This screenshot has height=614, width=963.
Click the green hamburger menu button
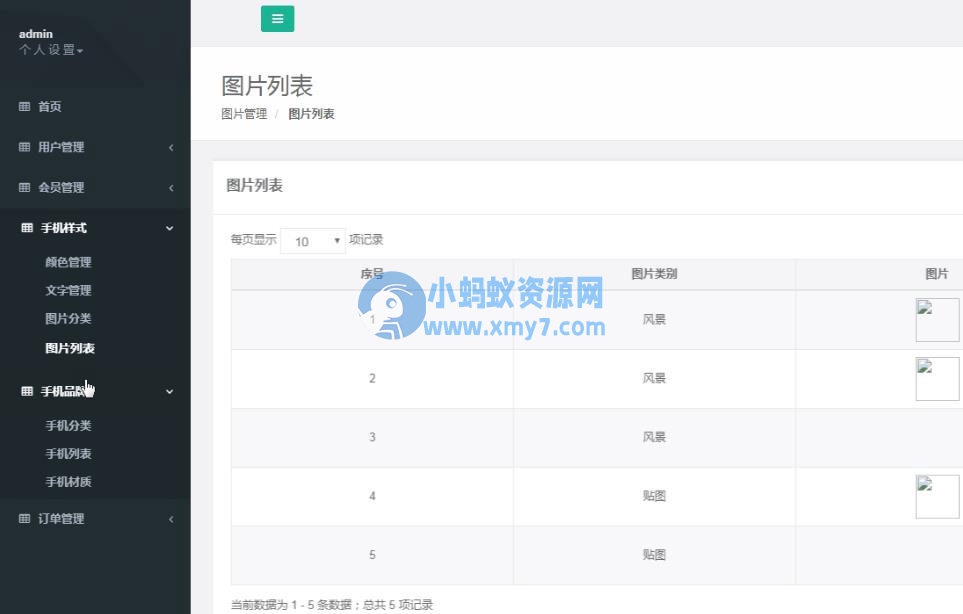point(277,18)
